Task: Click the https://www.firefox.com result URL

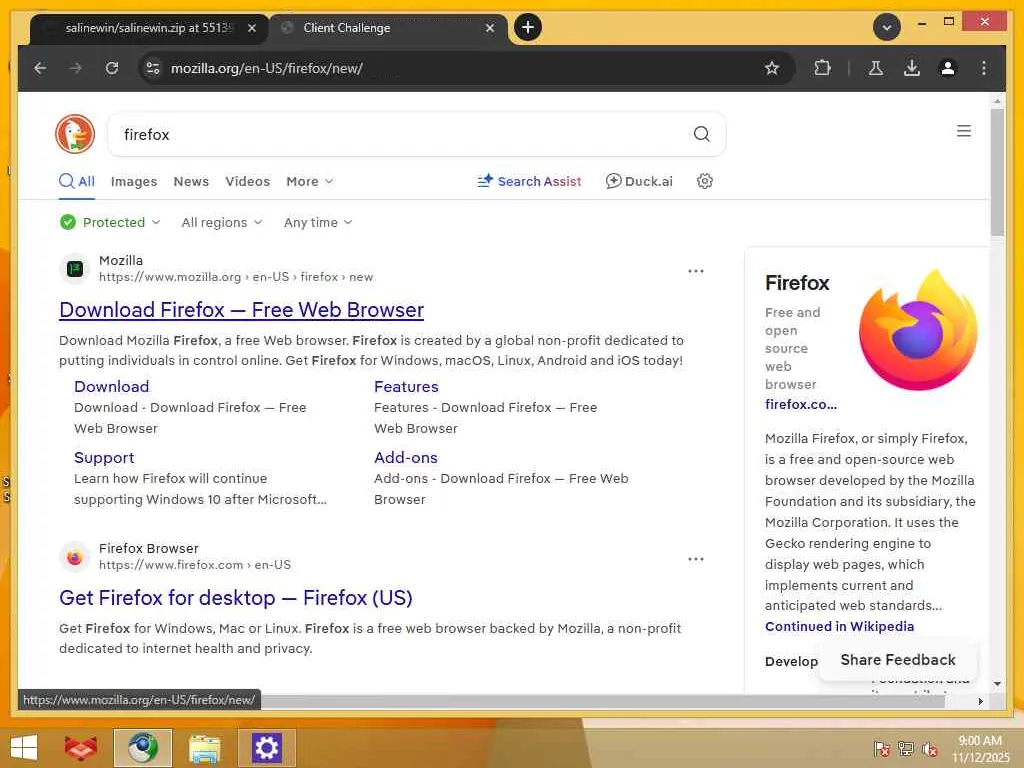Action: [195, 565]
